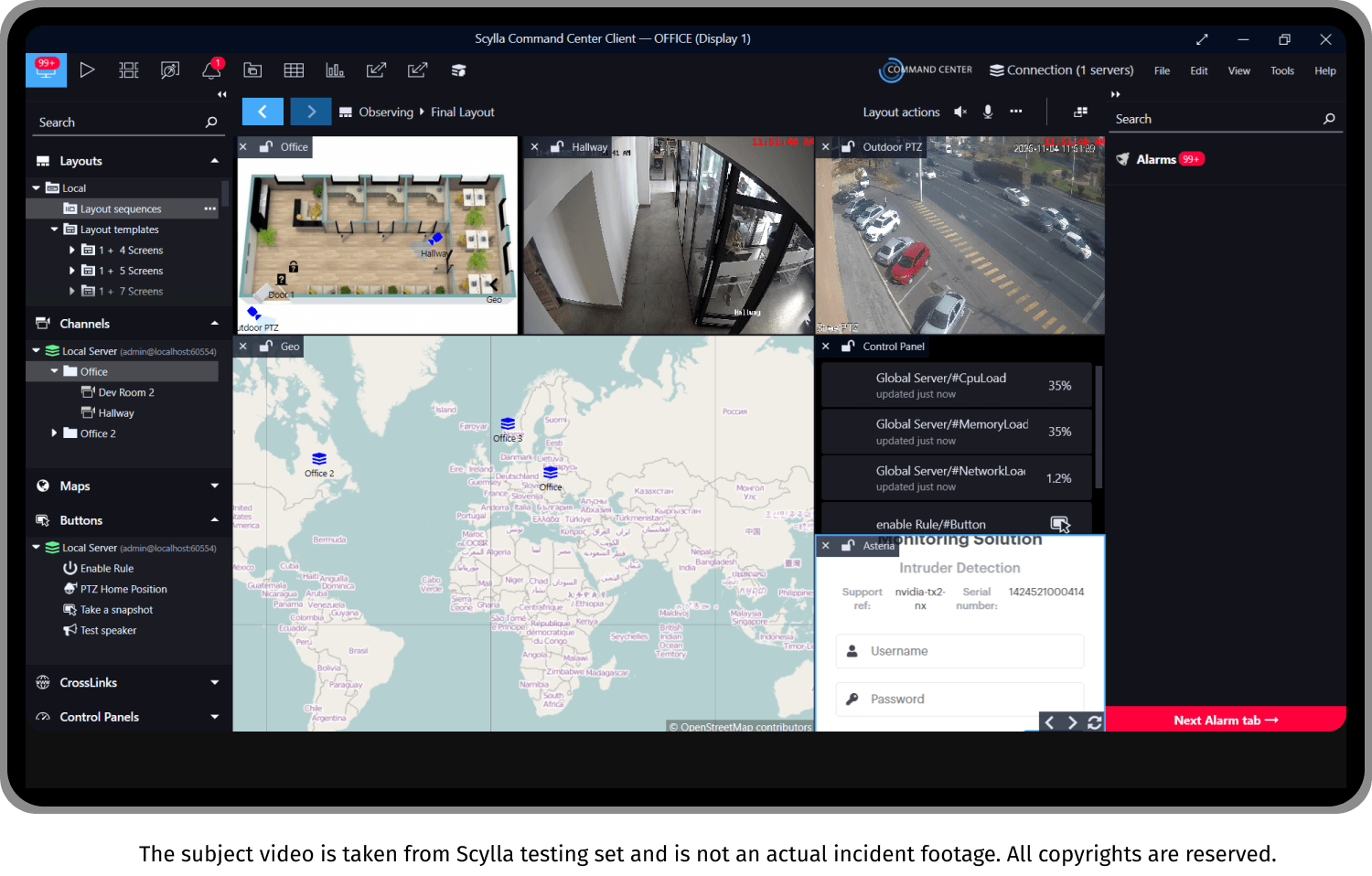Go to the Next Alarm tab
1372x876 pixels.
coord(1226,720)
